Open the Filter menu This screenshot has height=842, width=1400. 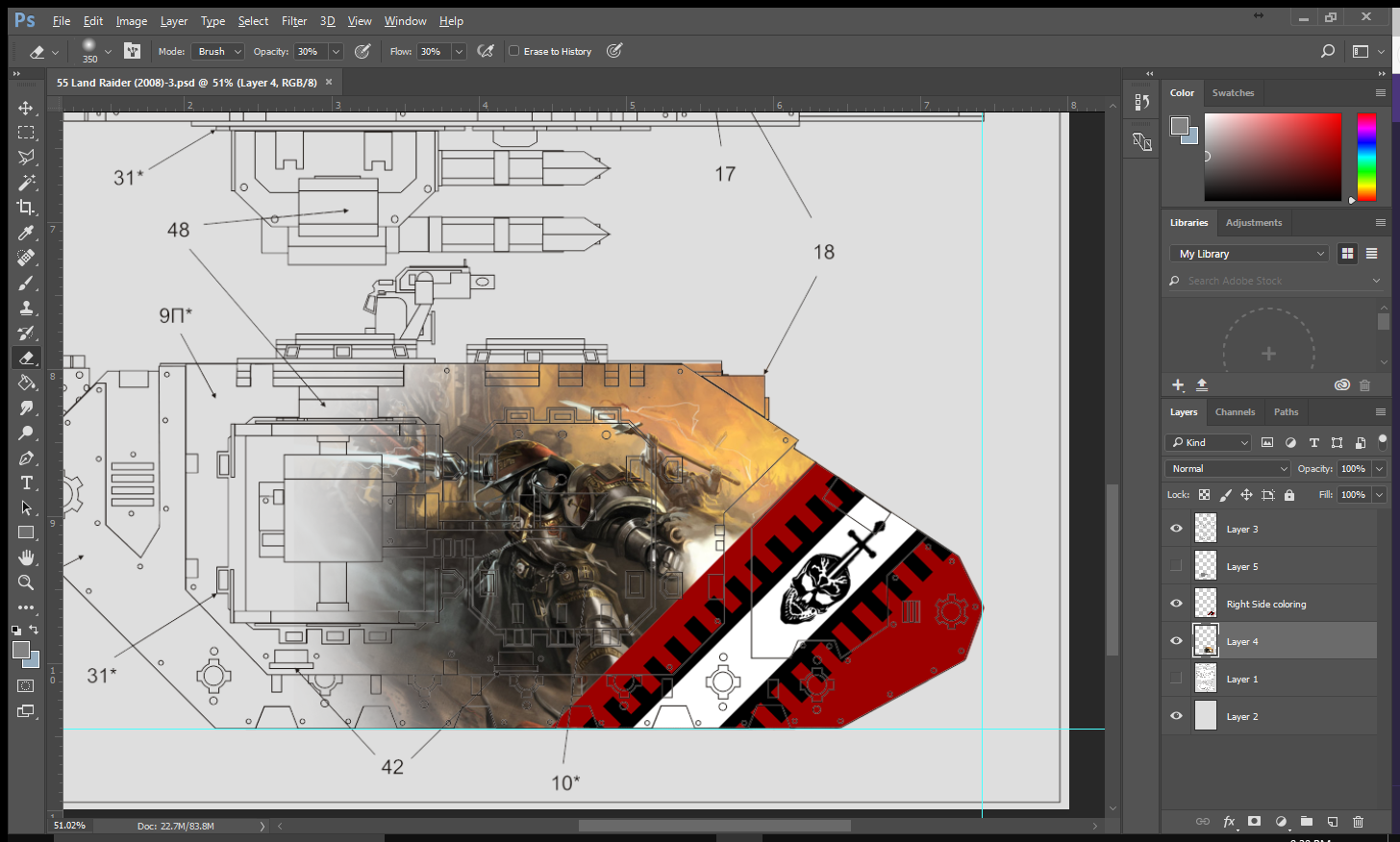point(294,21)
